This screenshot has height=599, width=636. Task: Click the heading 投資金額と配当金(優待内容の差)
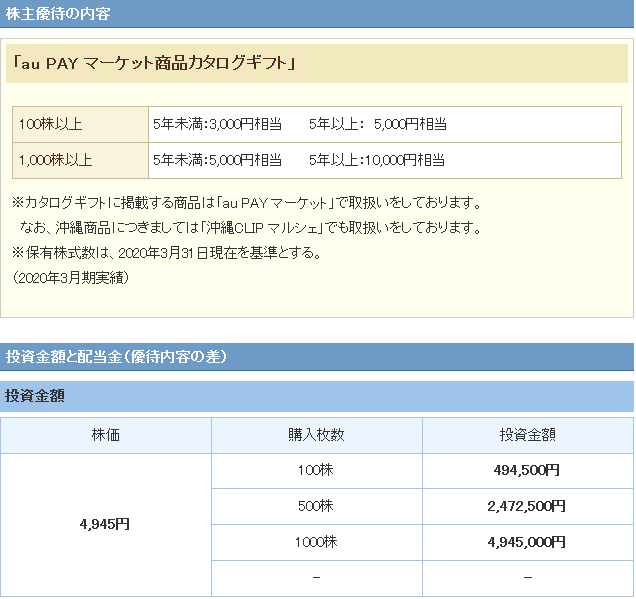point(116,357)
